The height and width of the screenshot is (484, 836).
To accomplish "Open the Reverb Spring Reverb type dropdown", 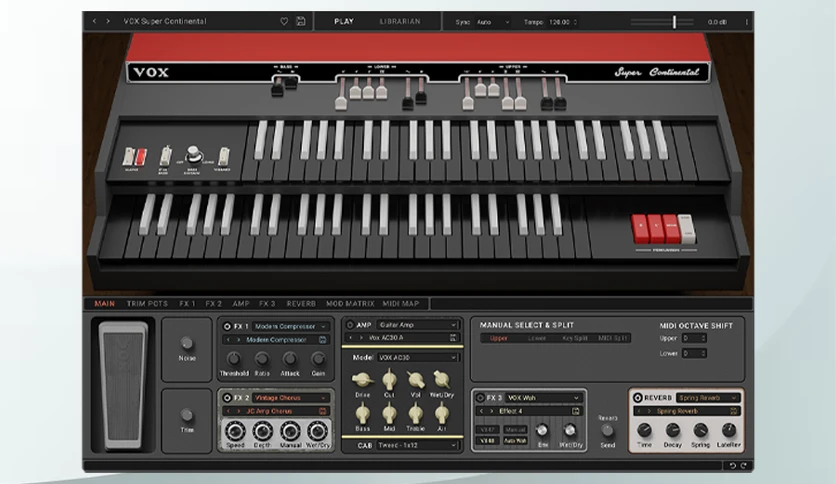I will coord(708,398).
